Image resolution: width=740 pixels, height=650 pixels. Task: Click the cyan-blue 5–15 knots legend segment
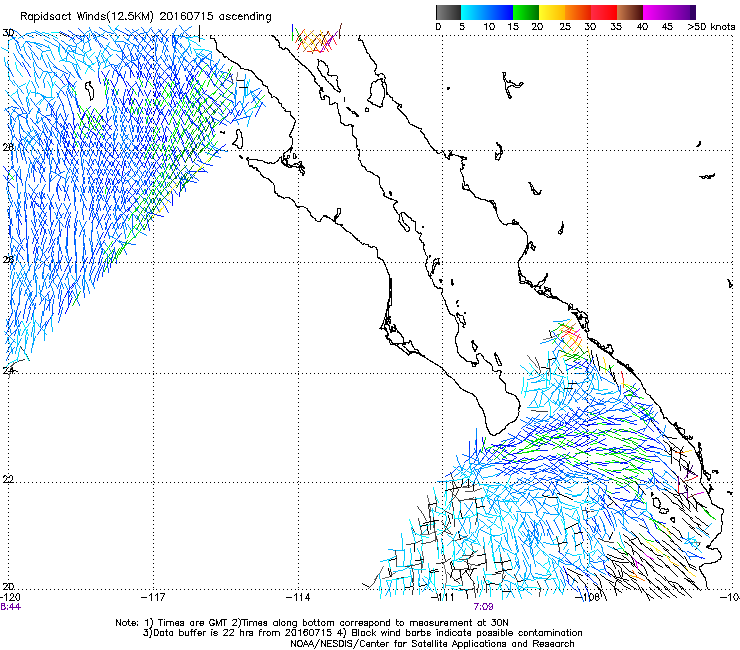(x=487, y=12)
